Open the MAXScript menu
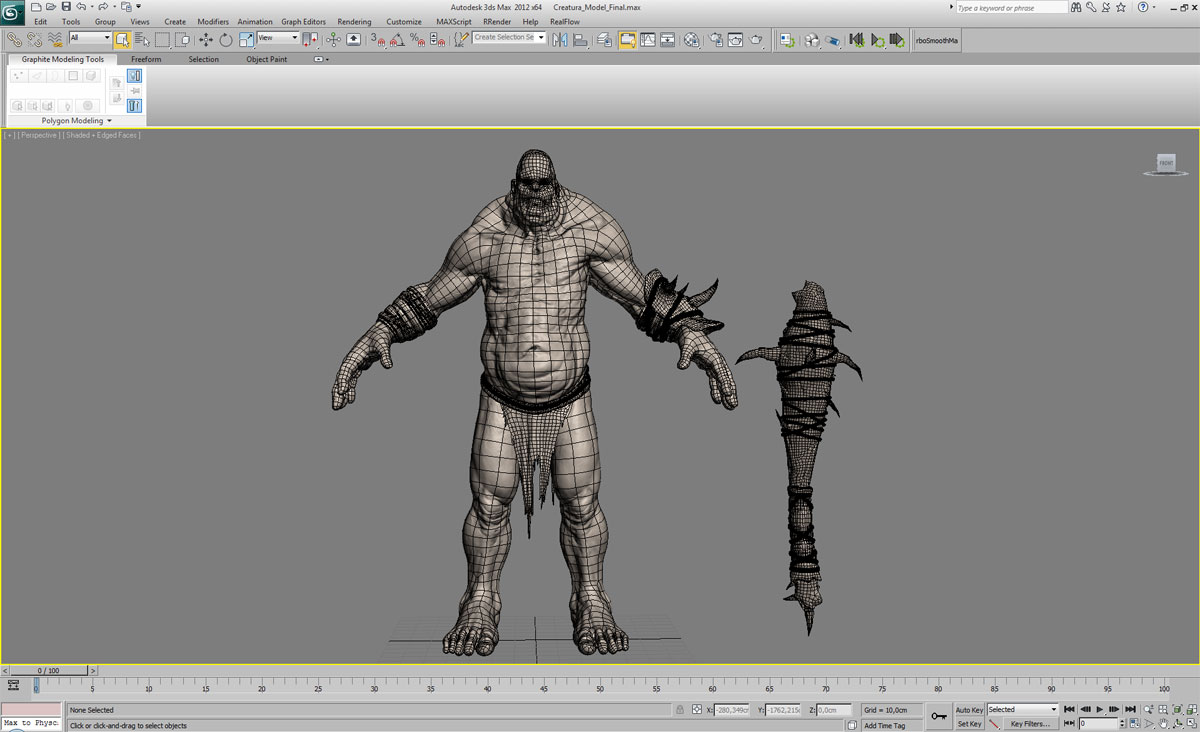The width and height of the screenshot is (1200, 732). pyautogui.click(x=454, y=21)
